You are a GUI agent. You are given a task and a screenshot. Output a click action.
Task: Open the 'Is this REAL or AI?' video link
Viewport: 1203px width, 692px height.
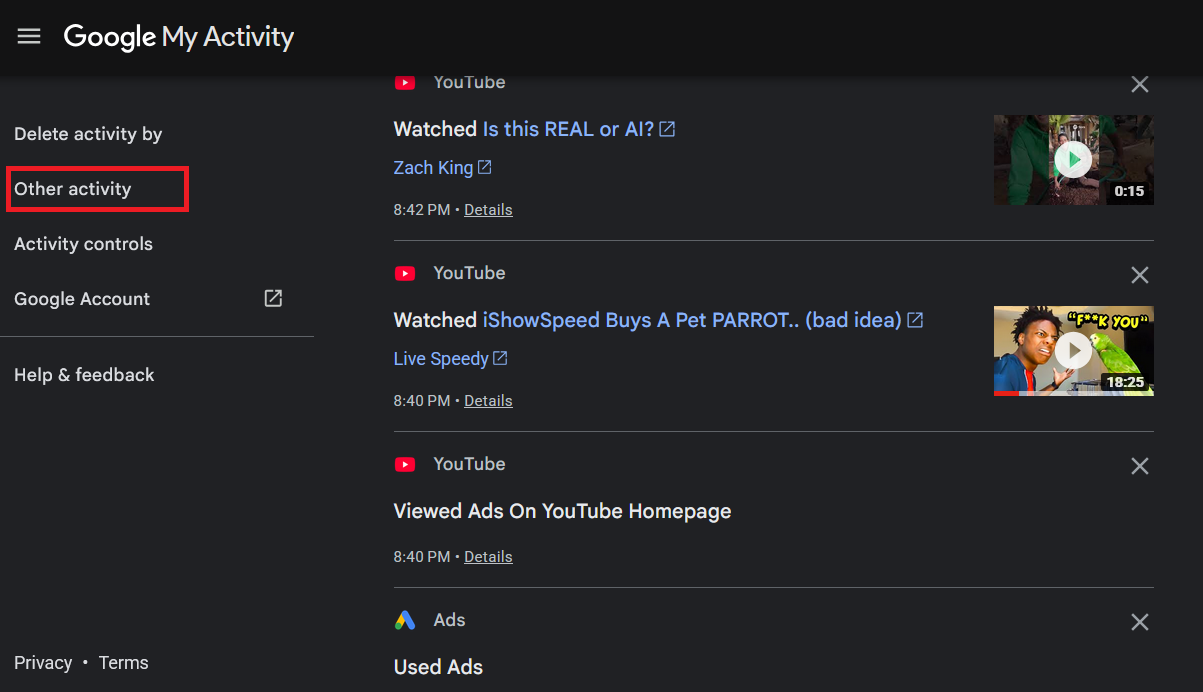click(568, 129)
